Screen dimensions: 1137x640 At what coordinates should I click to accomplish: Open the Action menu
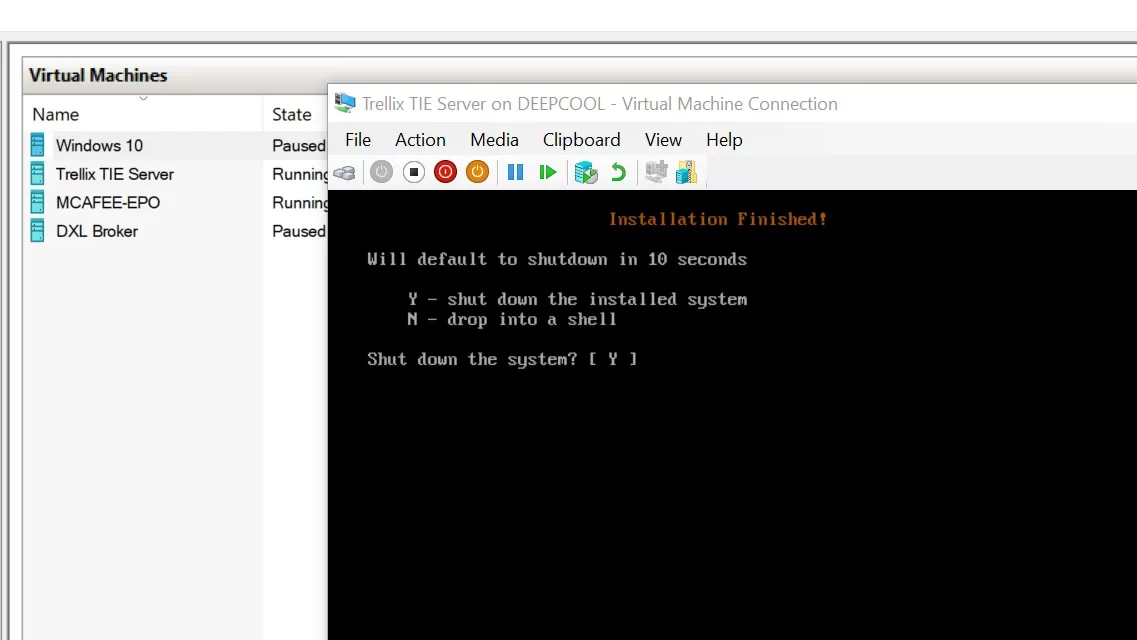coord(420,139)
